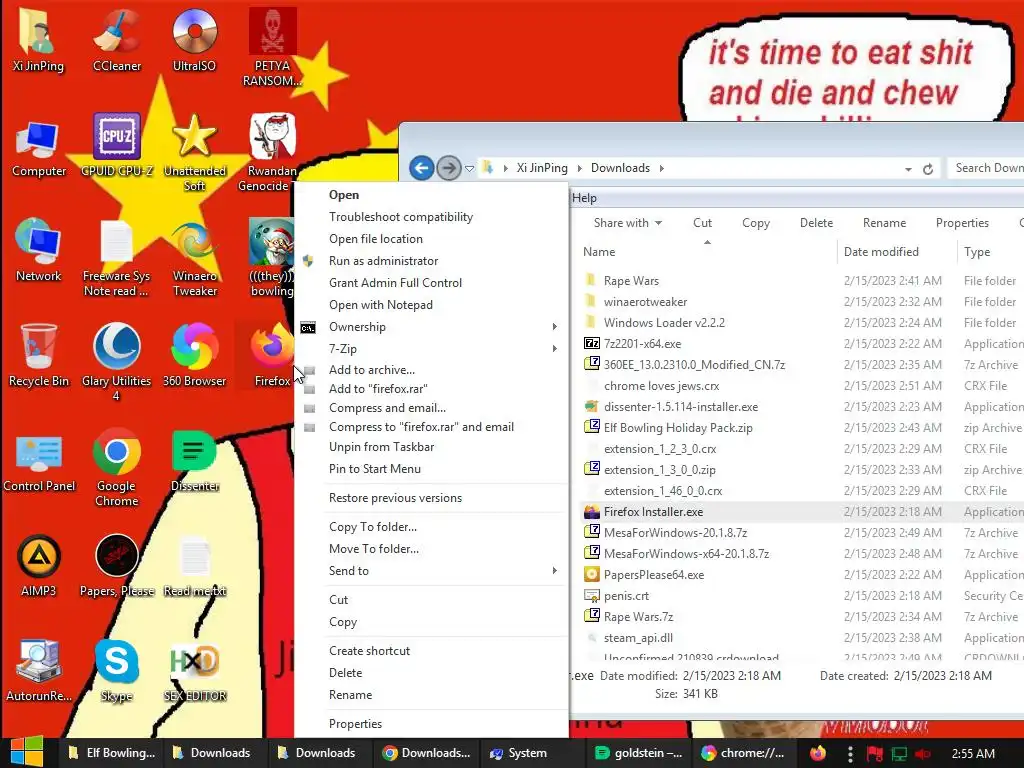Screen dimensions: 1024x768
Task: Select the Papers, Please desktop icon
Action: pyautogui.click(x=116, y=566)
